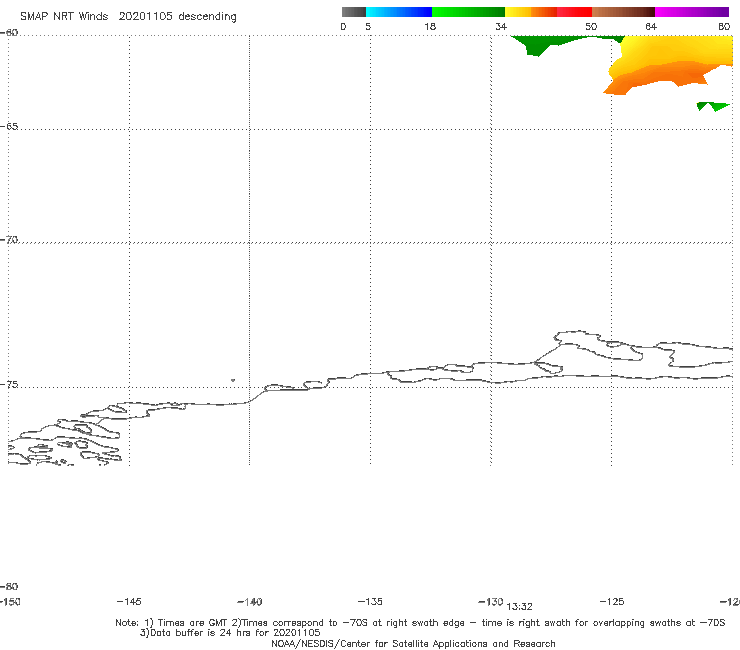Click the 64 label under the color bar
The width and height of the screenshot is (740, 650).
point(650,26)
